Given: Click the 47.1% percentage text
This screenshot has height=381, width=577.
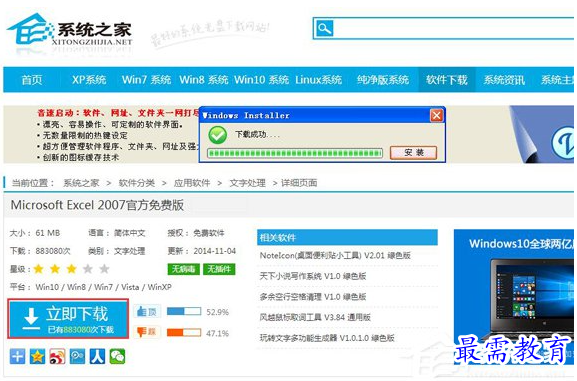Looking at the screenshot, I should [x=217, y=333].
